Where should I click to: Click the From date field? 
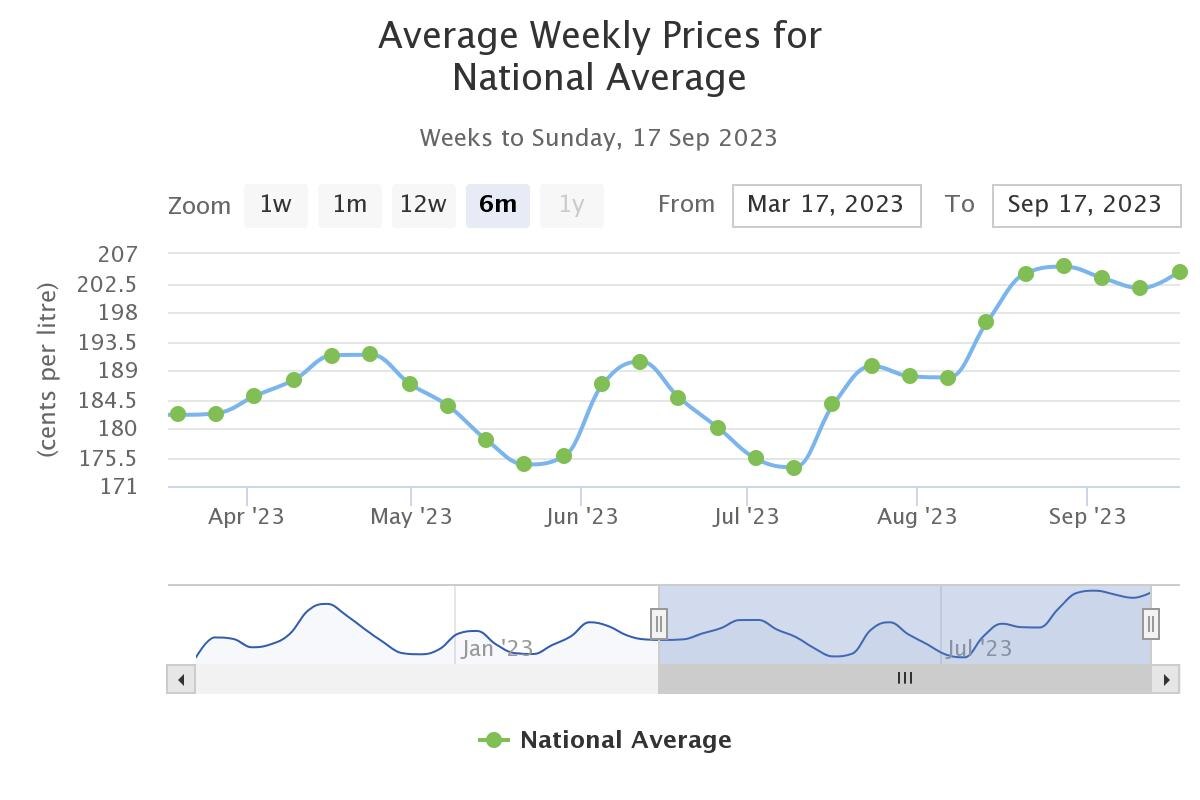pos(826,205)
